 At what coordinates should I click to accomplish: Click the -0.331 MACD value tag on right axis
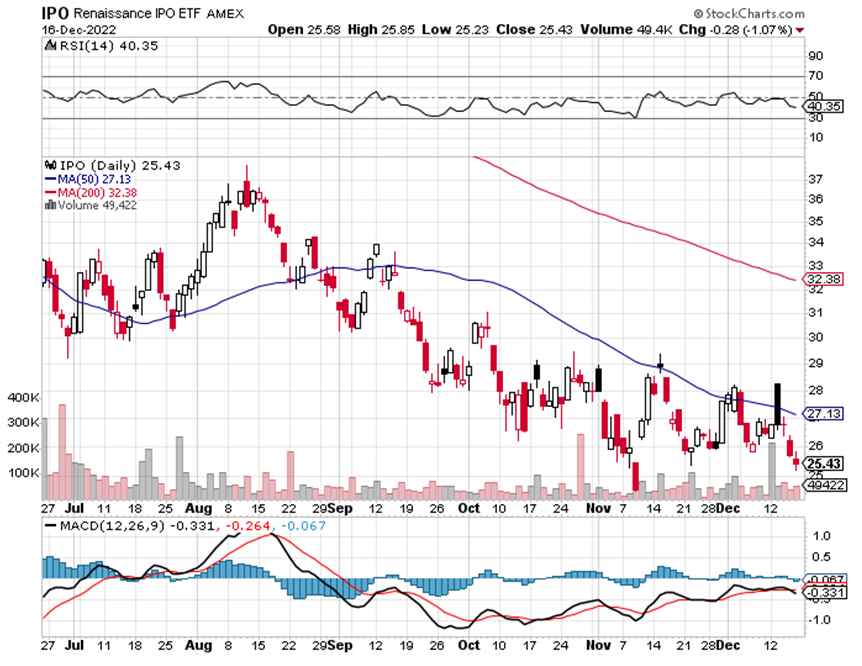[822, 593]
